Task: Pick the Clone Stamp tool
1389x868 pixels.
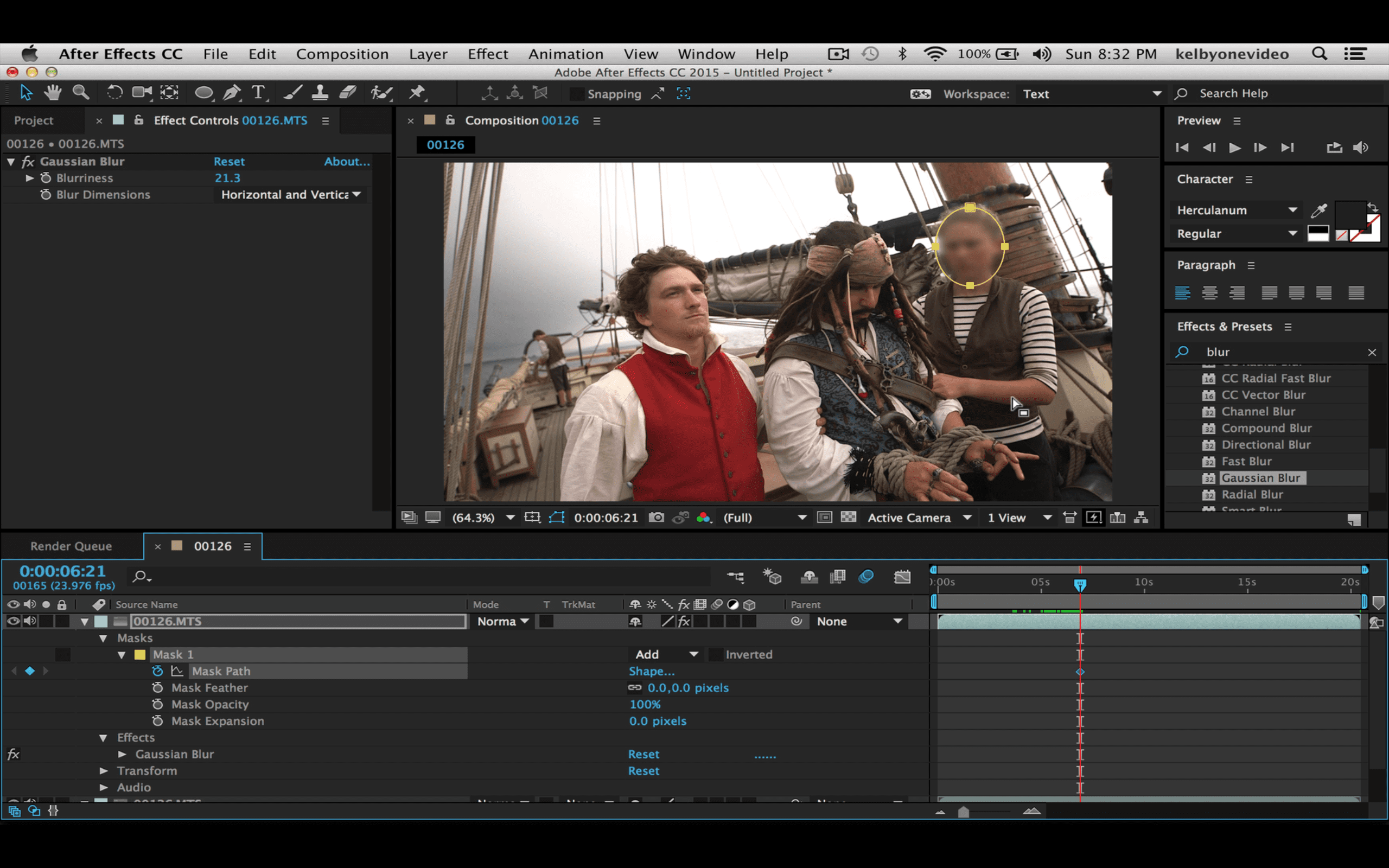Action: pos(320,92)
